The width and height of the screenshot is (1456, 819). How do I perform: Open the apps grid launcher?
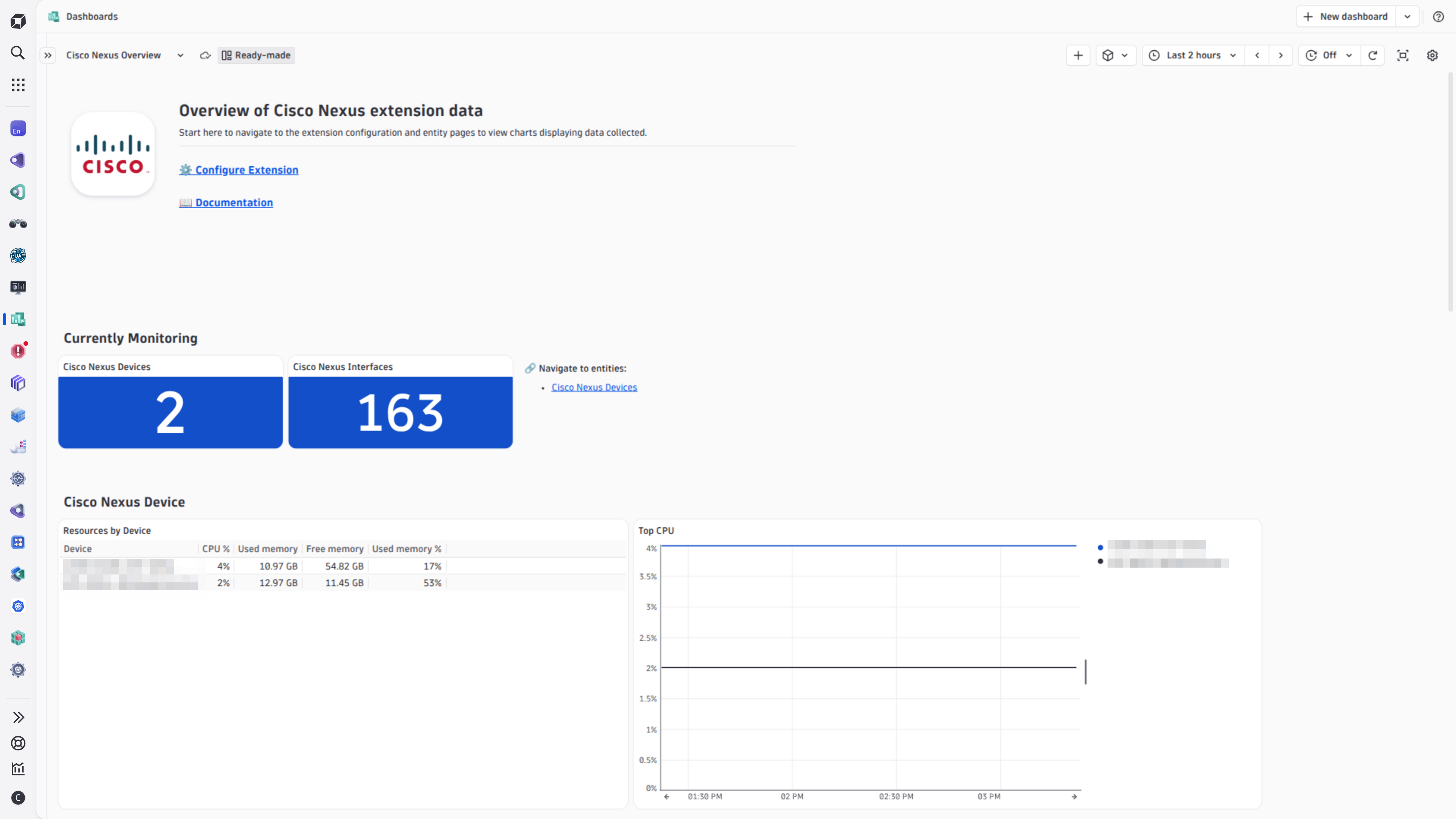point(18,85)
